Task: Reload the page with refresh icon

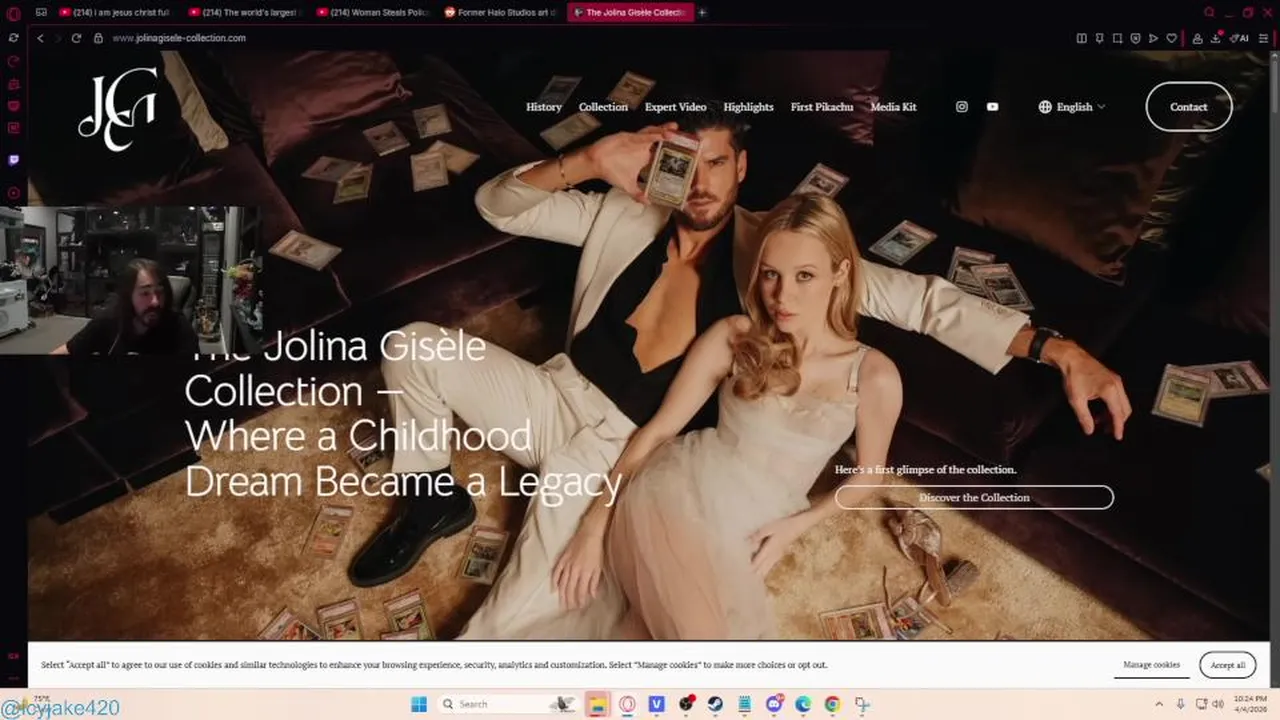Action: 76,38
